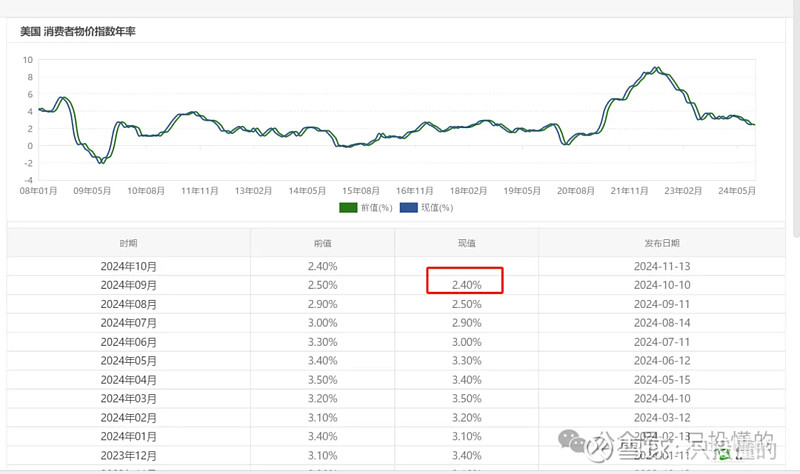Click the 2024年01月 period cell
Screen dimensions: 800x474
tap(129, 436)
